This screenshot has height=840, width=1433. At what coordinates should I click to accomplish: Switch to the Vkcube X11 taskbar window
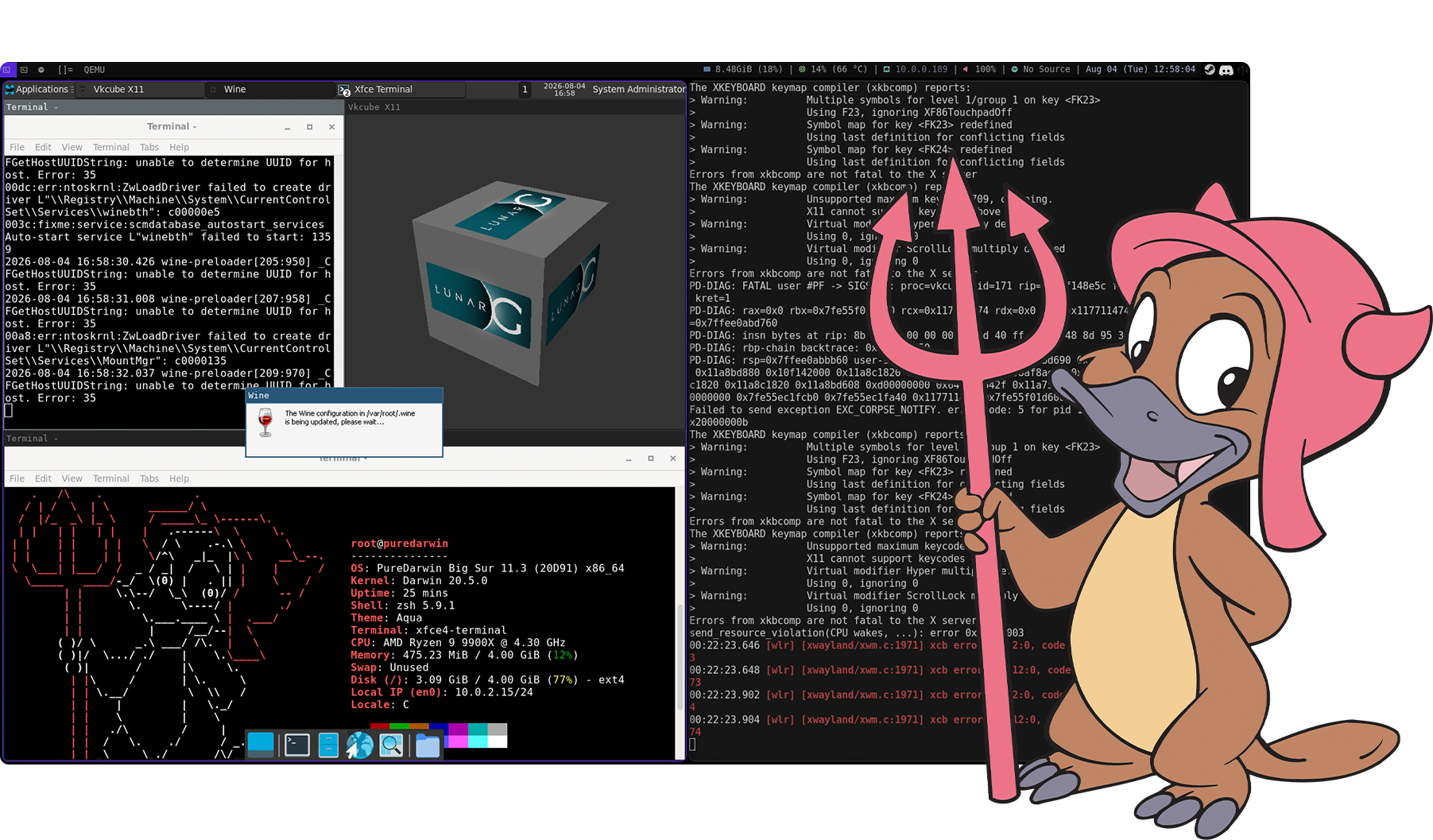click(141, 89)
